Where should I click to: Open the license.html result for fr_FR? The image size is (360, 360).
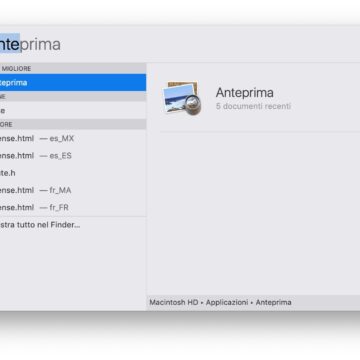(73, 208)
